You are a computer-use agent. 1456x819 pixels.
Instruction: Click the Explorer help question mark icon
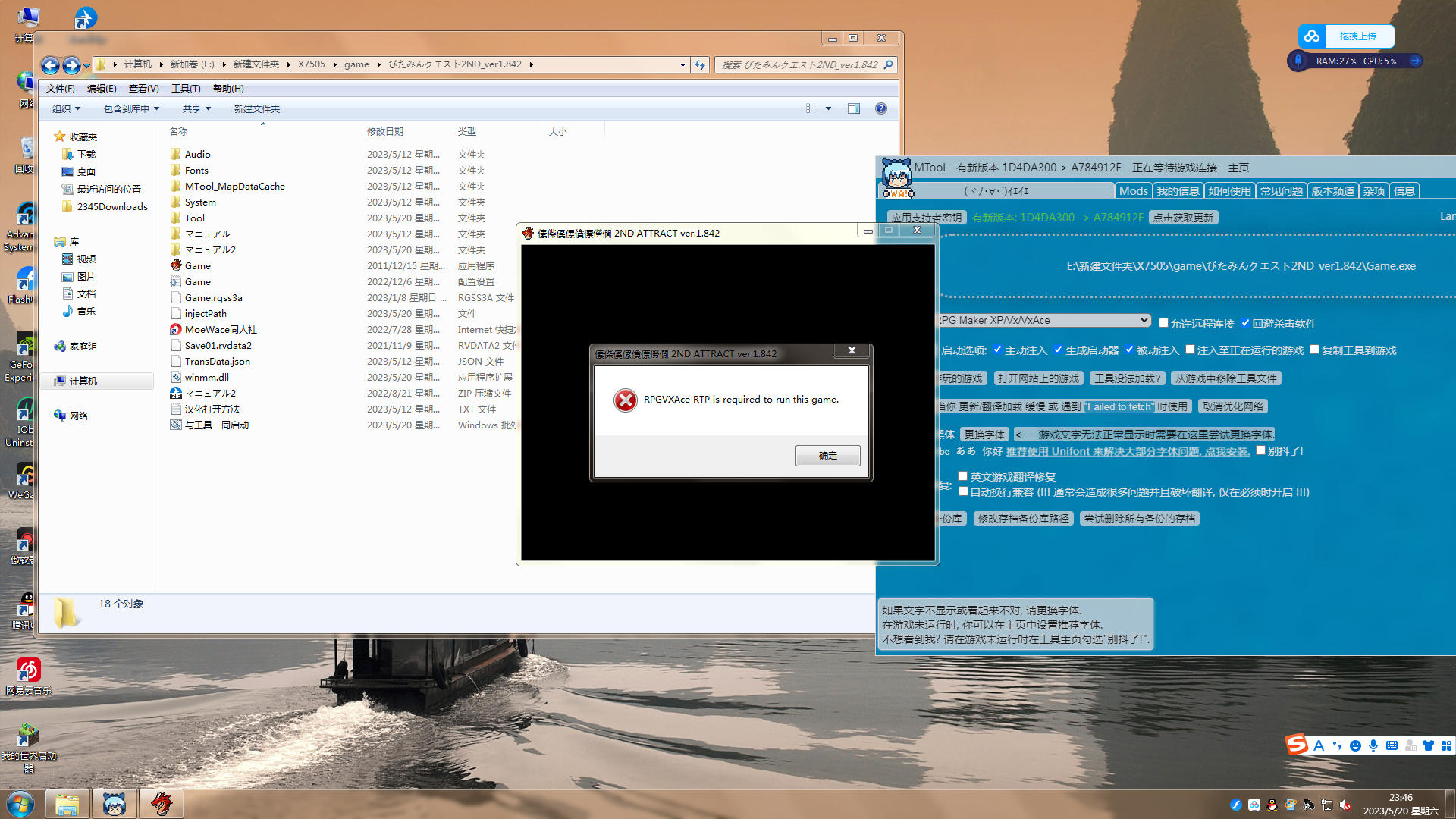click(880, 108)
